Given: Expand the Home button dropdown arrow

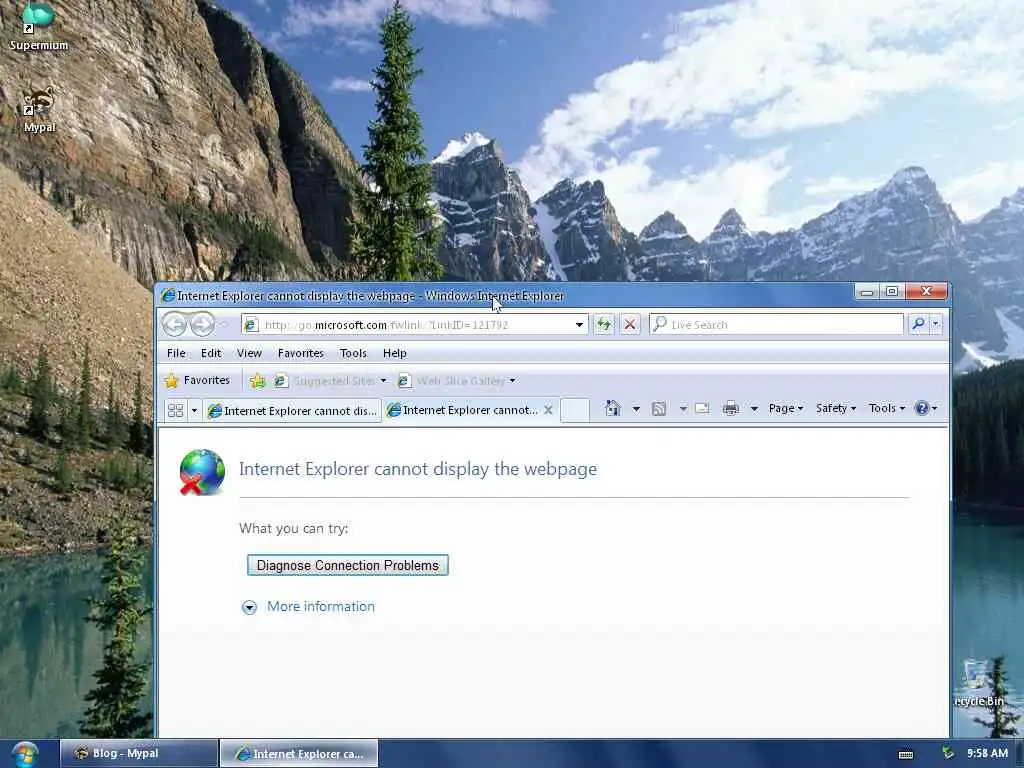Looking at the screenshot, I should pyautogui.click(x=636, y=409).
